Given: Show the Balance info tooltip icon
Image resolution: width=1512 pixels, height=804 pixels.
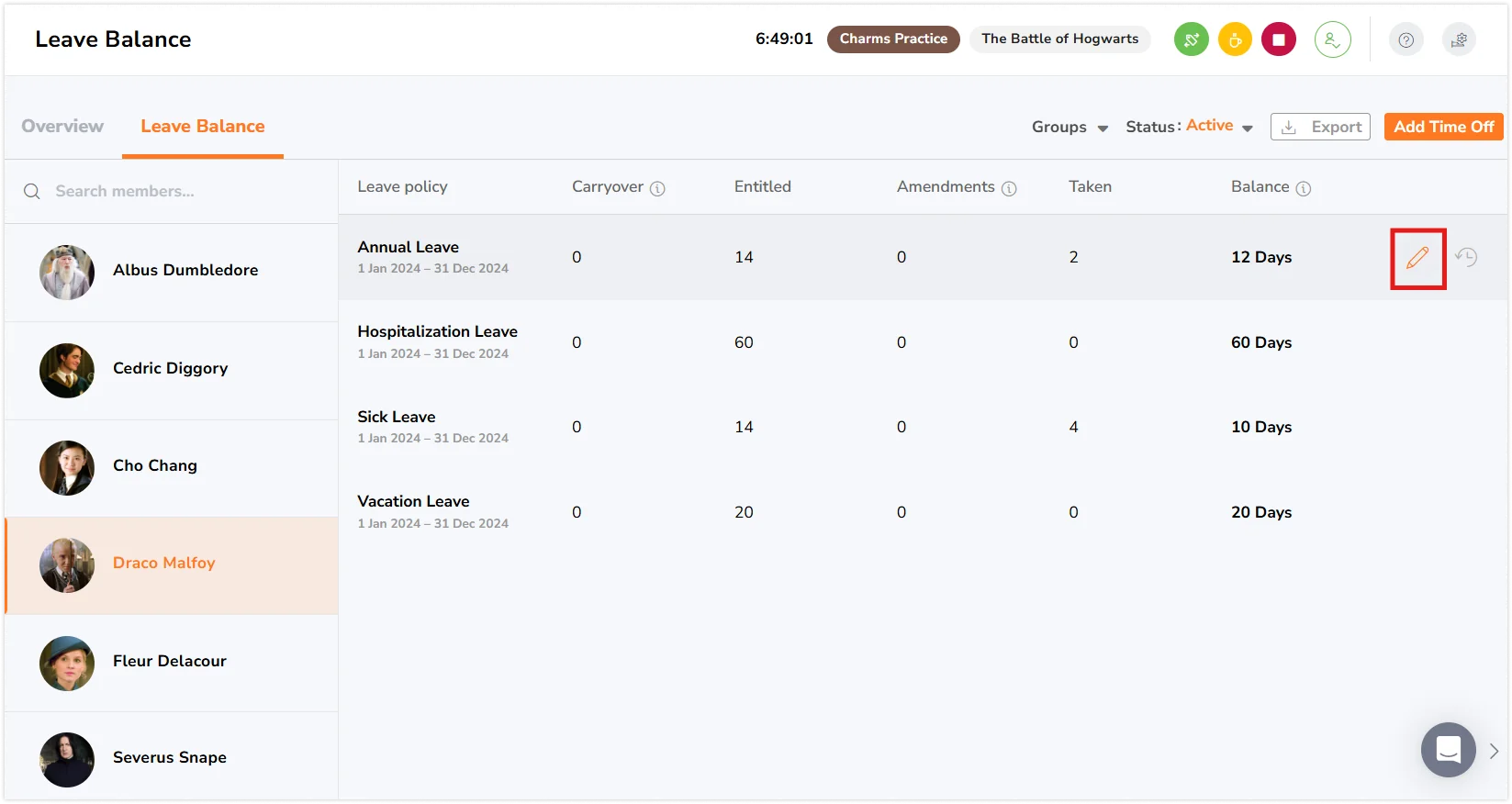Looking at the screenshot, I should tap(1304, 188).
